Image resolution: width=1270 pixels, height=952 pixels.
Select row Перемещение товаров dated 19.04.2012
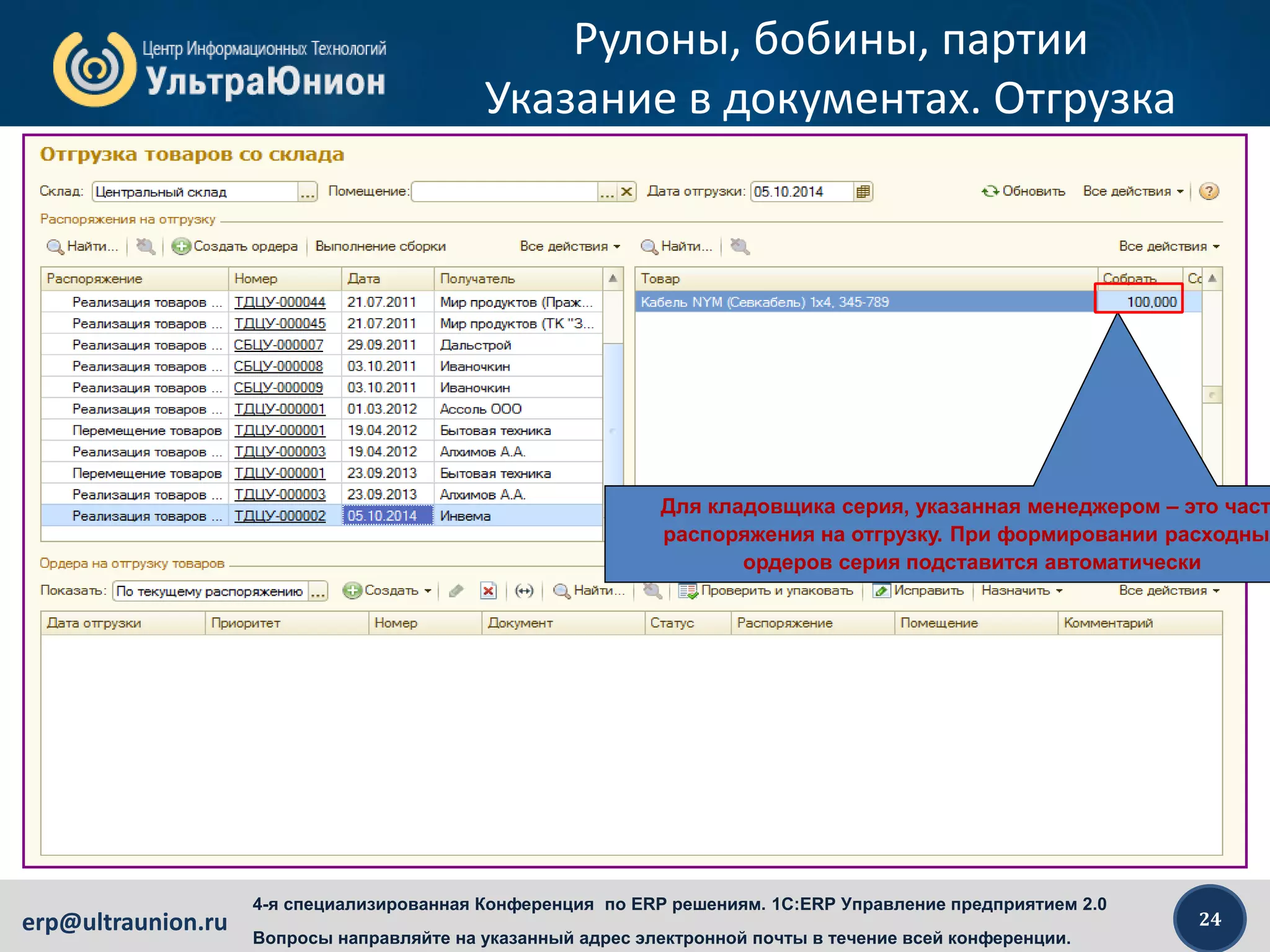(x=322, y=431)
